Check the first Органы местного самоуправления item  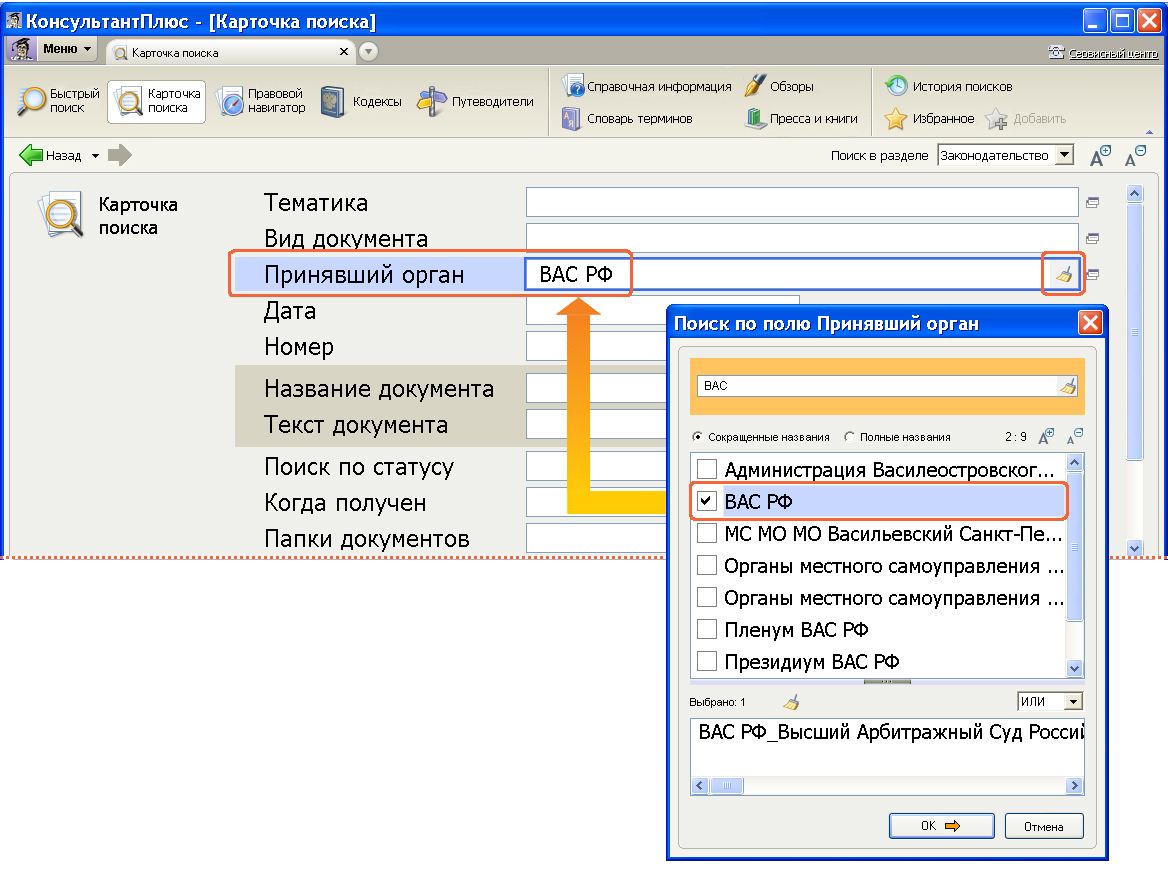coord(707,565)
